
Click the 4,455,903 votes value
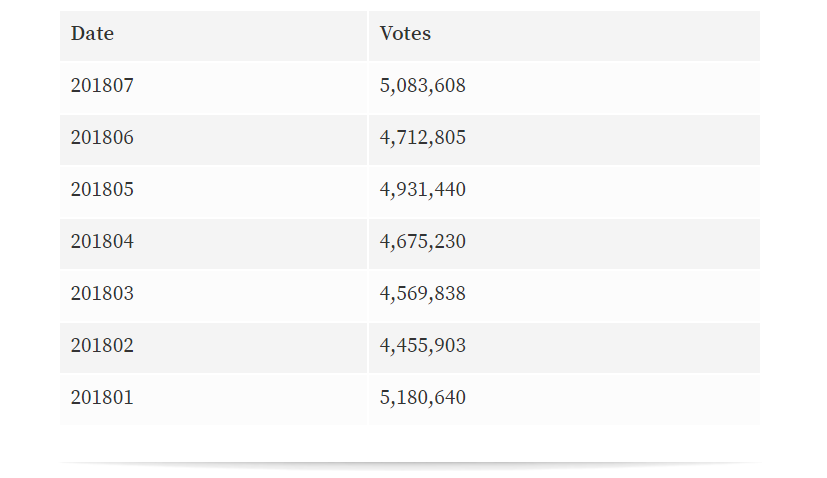(x=423, y=346)
